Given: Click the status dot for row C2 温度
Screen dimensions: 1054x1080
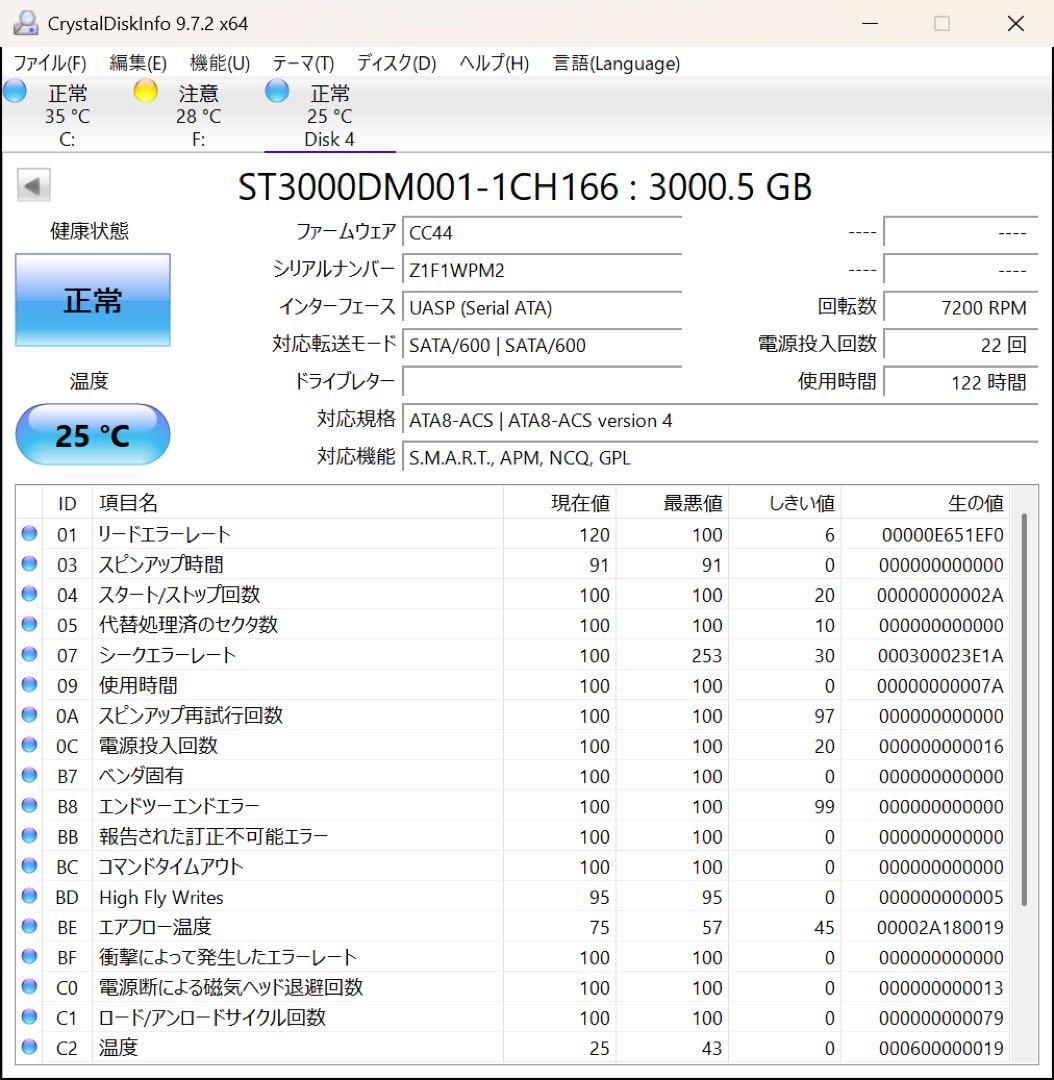Looking at the screenshot, I should [x=29, y=1047].
